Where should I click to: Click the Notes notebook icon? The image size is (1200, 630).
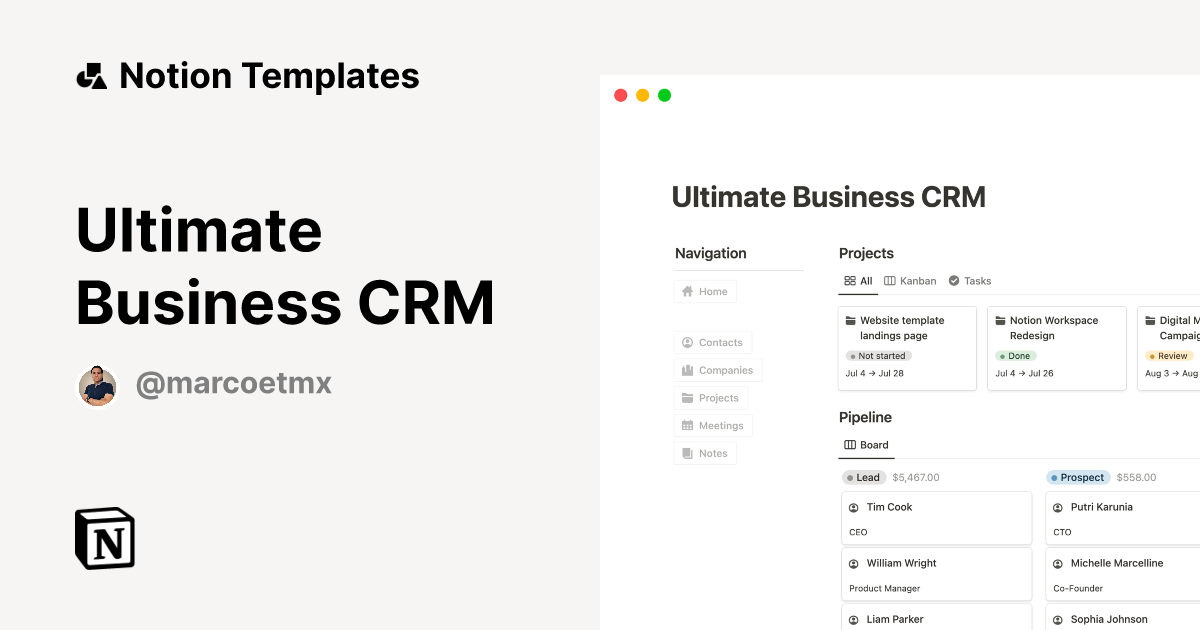coord(687,454)
